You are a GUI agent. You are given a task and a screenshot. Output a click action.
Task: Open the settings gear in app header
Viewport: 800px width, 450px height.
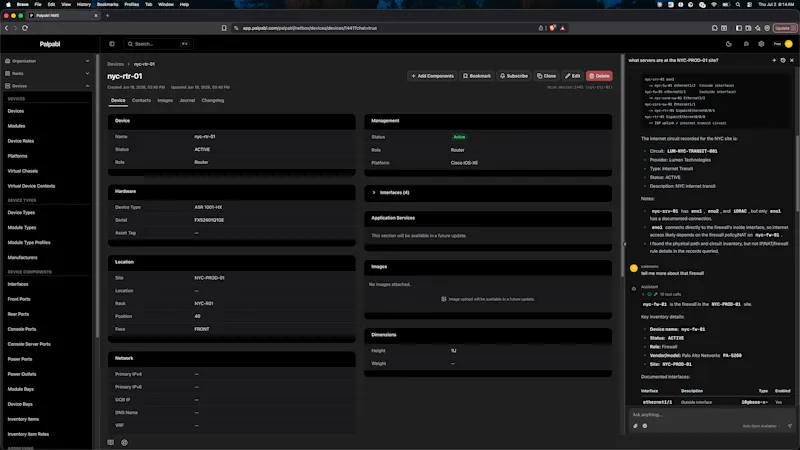(x=761, y=44)
